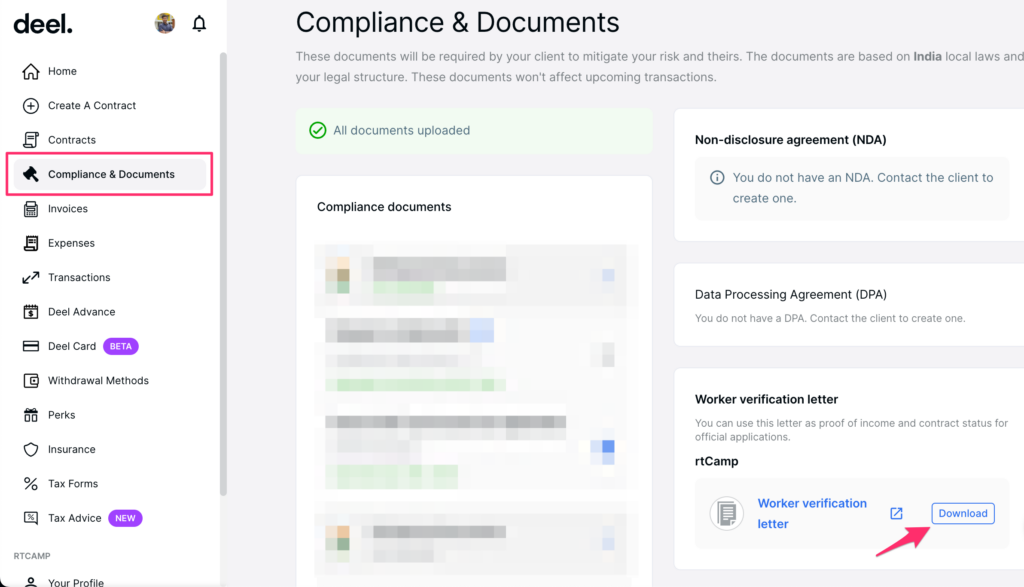Click the You do not have a DPA message
The height and width of the screenshot is (587, 1024).
(830, 319)
